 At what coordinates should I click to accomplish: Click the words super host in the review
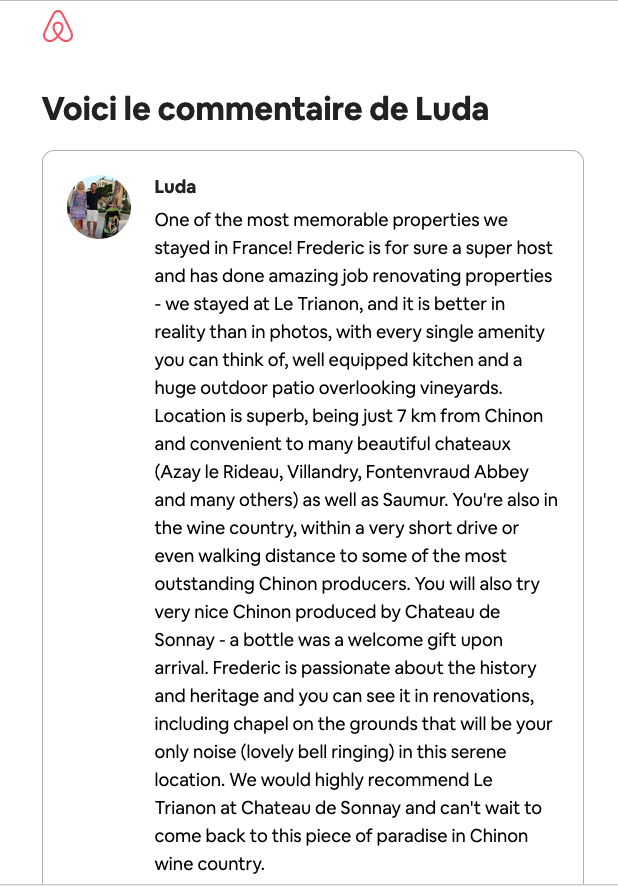point(508,248)
